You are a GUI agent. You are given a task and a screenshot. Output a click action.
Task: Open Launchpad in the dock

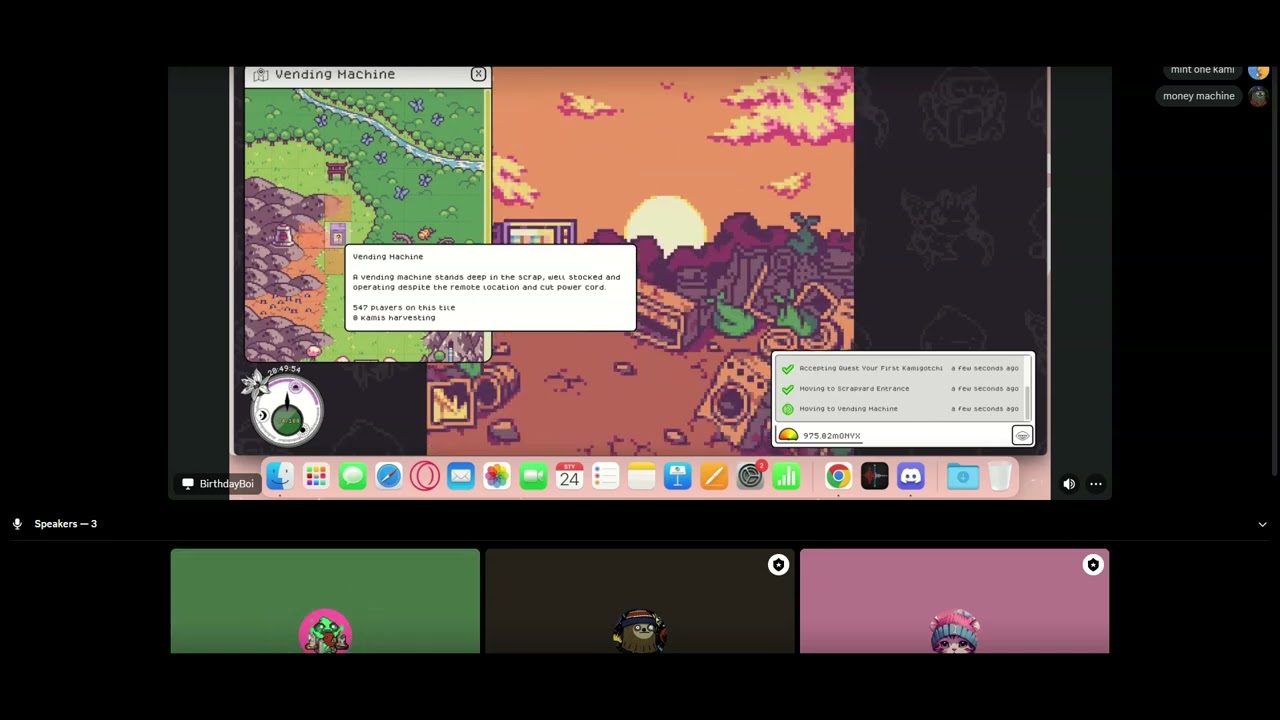tap(316, 477)
